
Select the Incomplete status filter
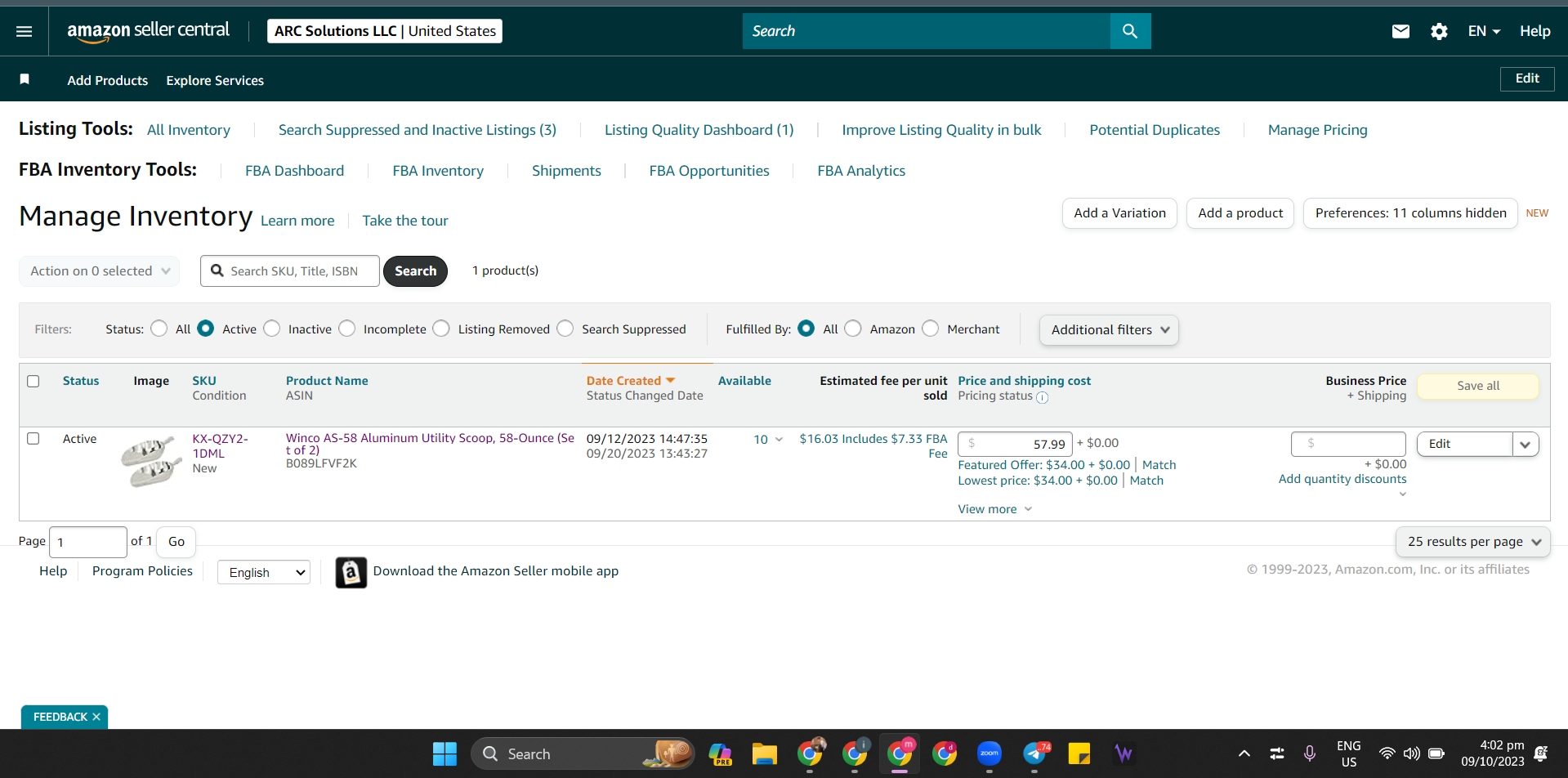(347, 329)
